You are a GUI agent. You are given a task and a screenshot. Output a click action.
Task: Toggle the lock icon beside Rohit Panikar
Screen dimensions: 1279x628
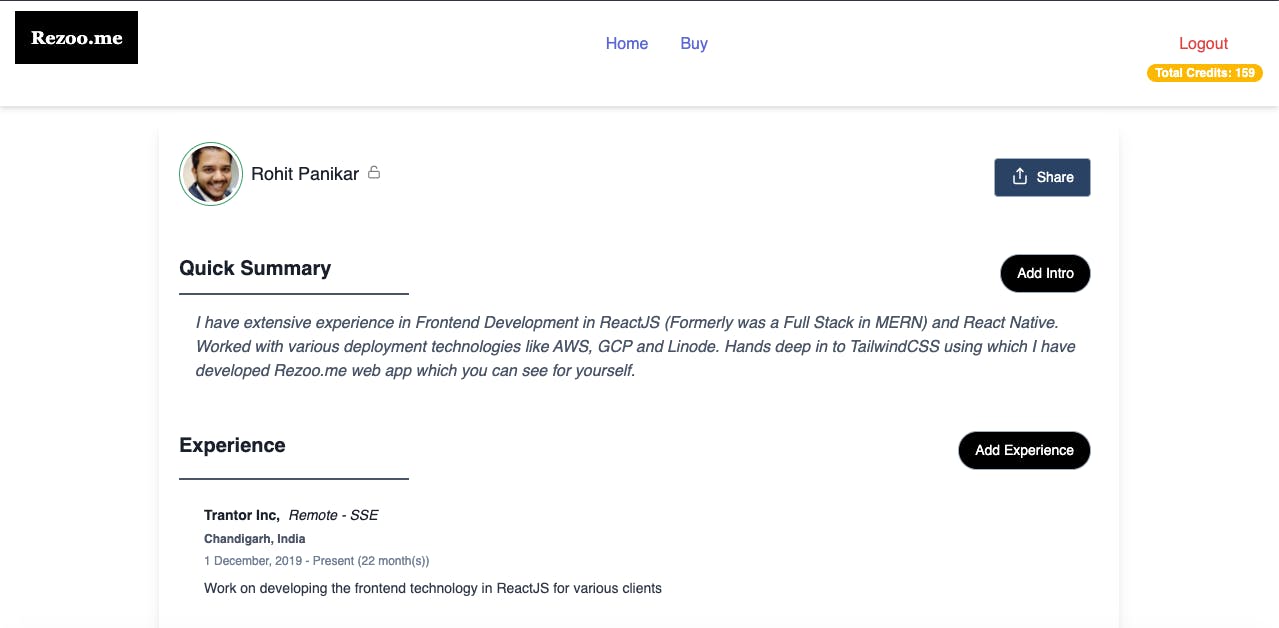(374, 173)
